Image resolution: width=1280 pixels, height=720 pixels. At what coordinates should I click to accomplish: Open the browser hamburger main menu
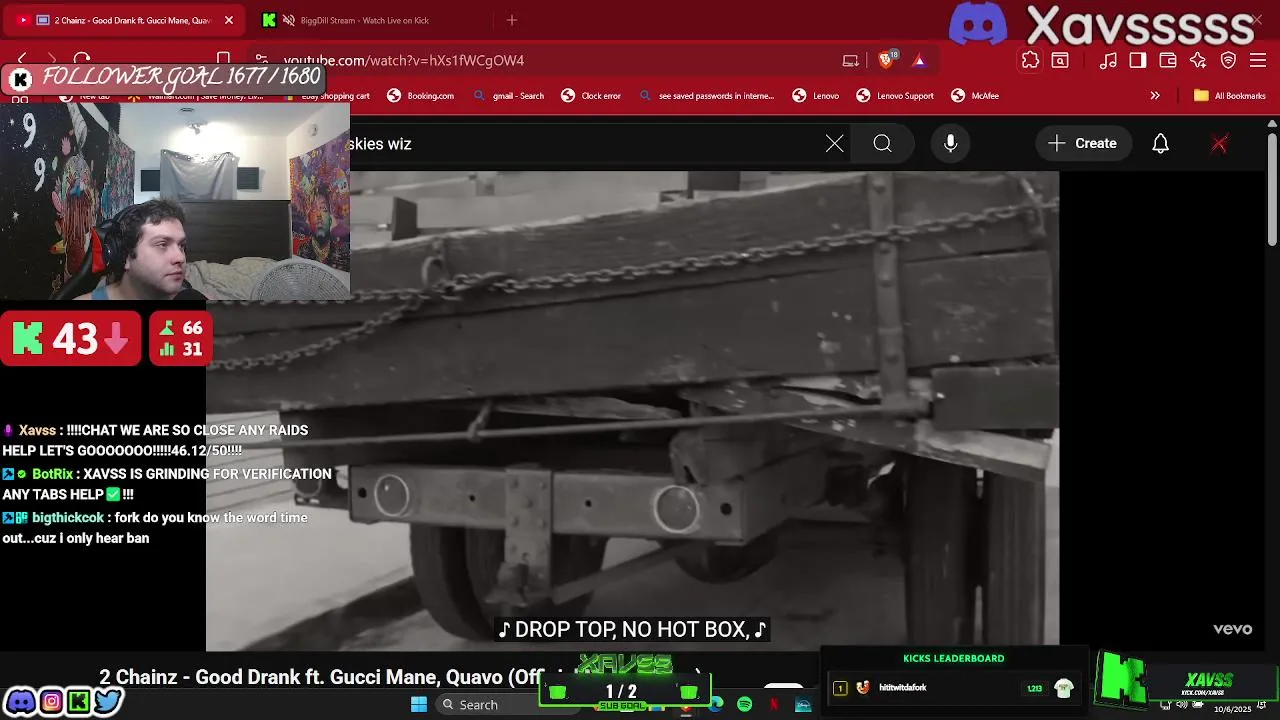coord(1259,60)
